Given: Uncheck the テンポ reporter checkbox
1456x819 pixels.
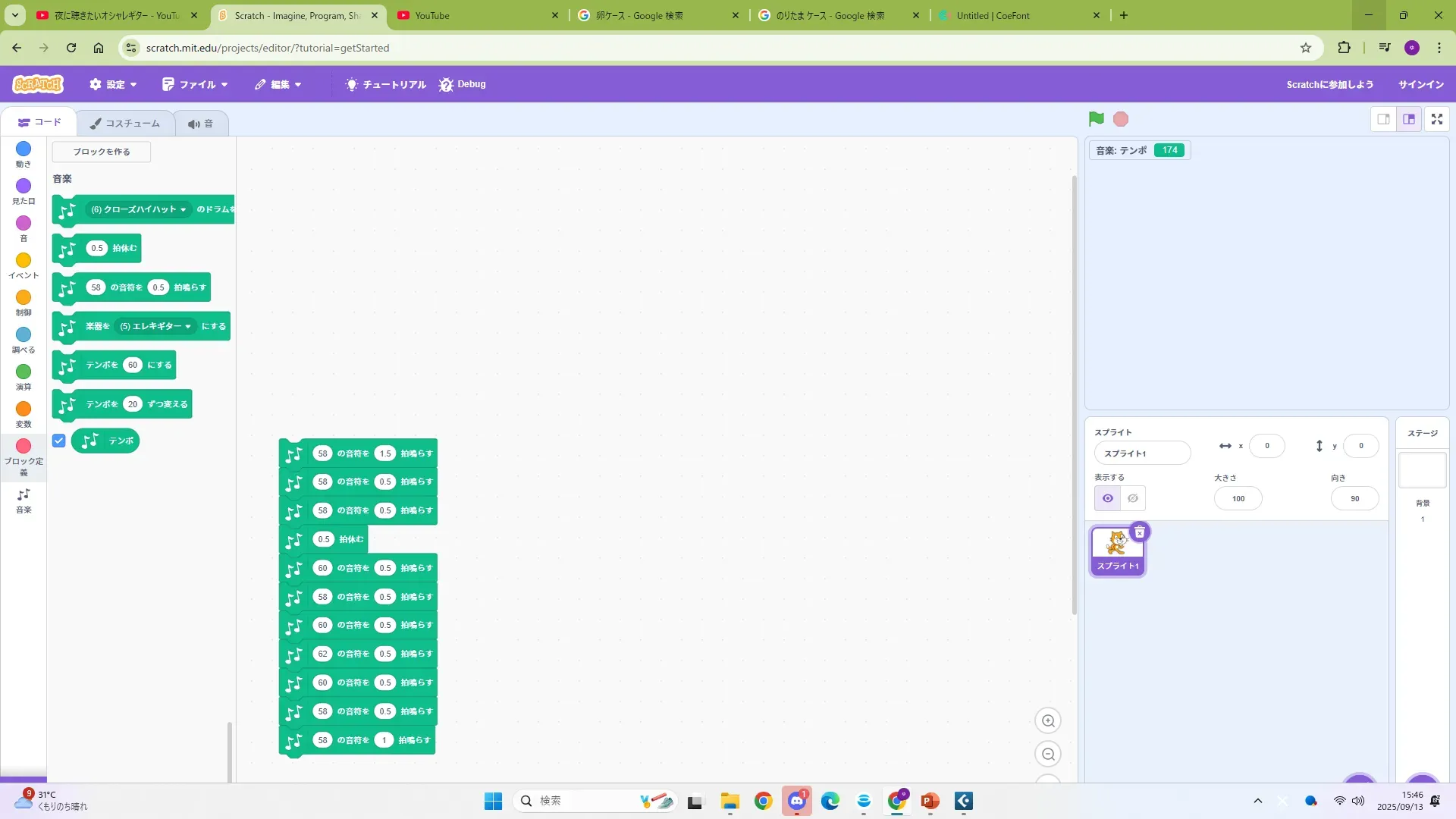Looking at the screenshot, I should [59, 441].
